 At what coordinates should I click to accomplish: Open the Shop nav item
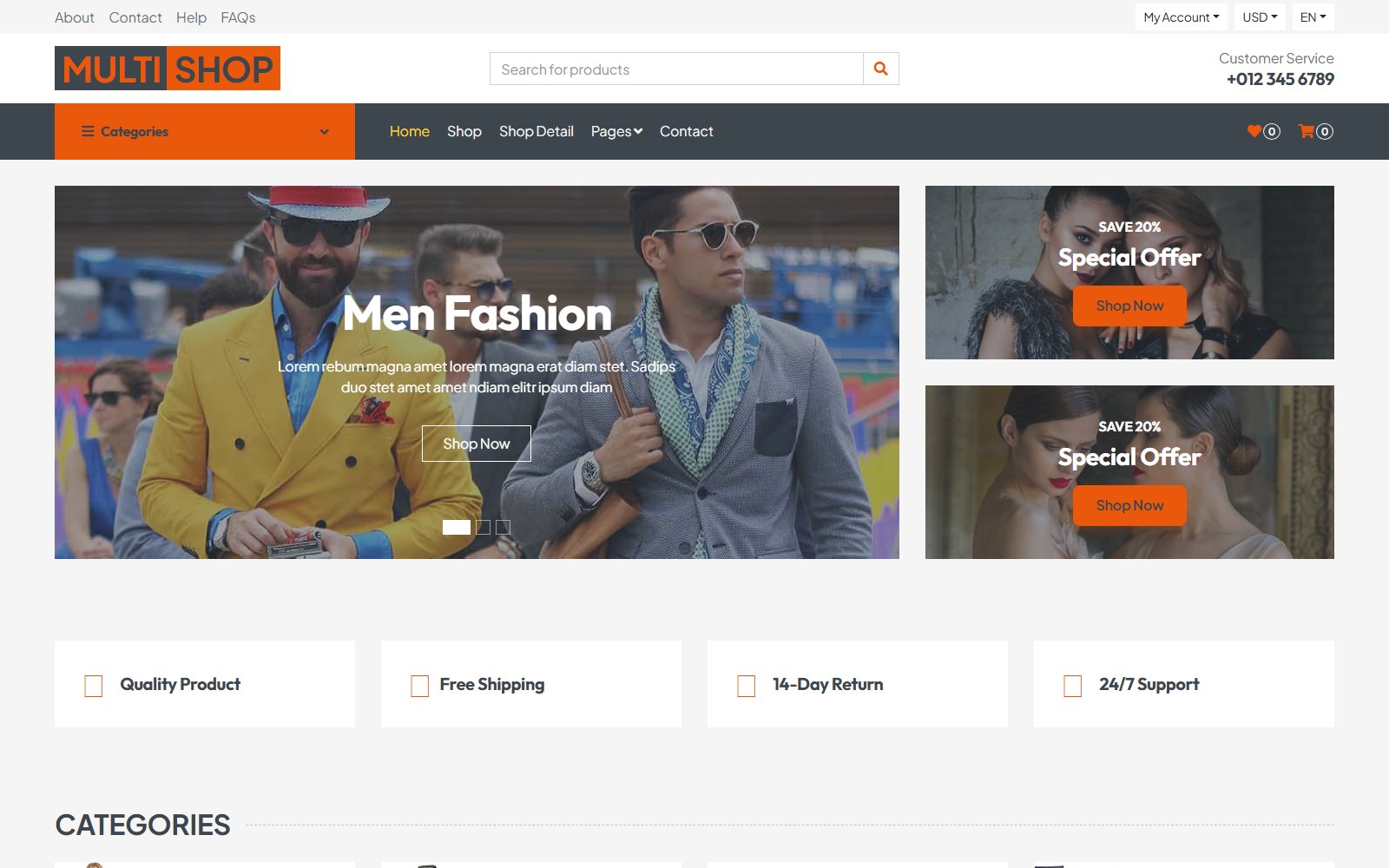point(464,131)
